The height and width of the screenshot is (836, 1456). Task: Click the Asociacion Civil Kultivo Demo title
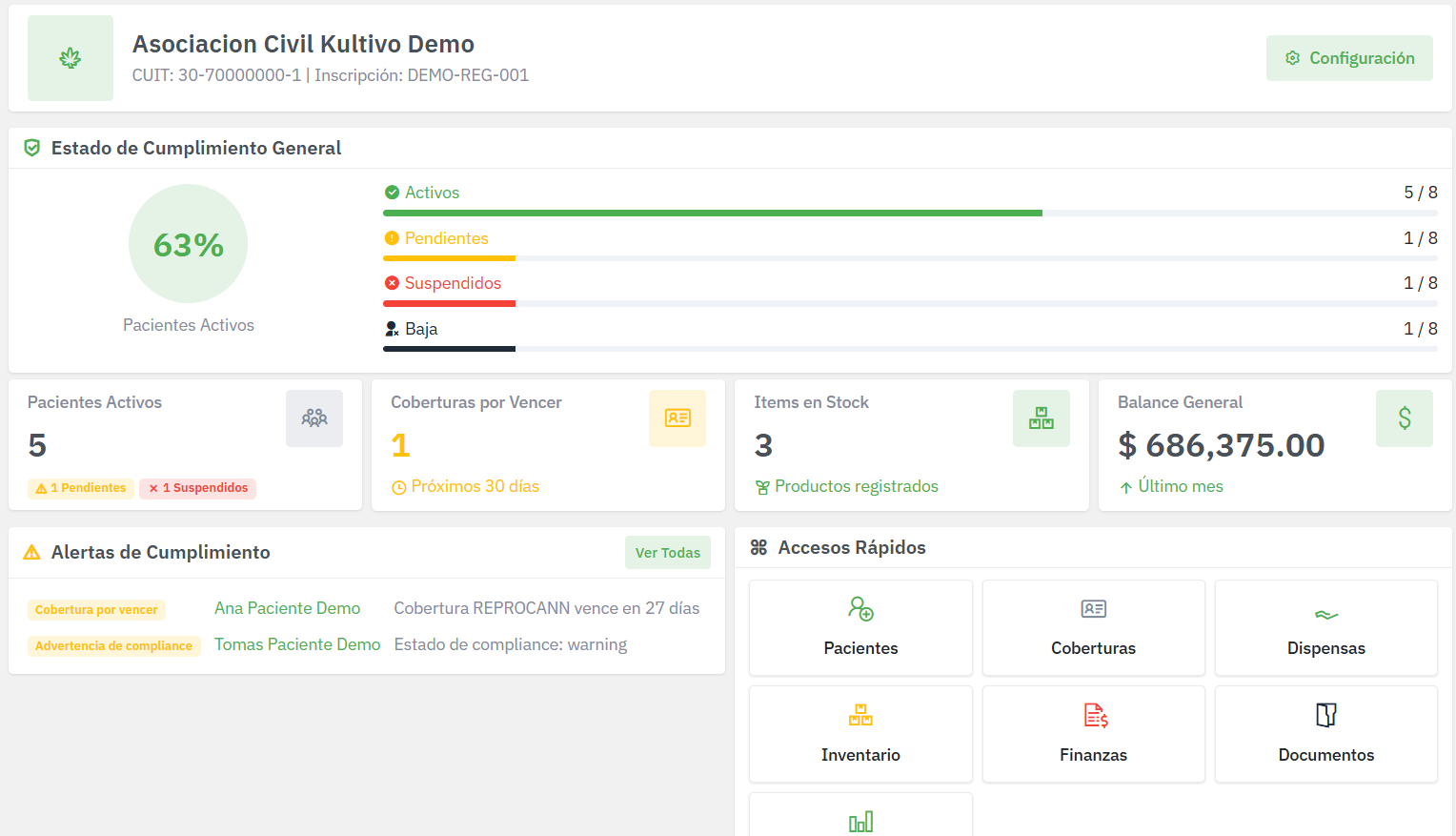pyautogui.click(x=303, y=44)
